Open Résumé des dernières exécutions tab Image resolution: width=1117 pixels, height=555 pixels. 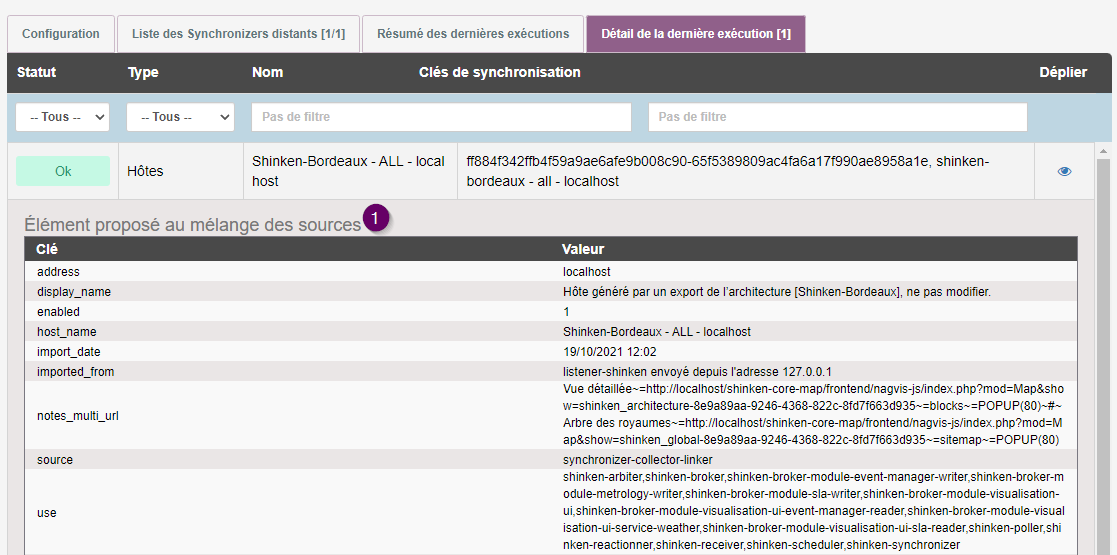click(x=473, y=34)
